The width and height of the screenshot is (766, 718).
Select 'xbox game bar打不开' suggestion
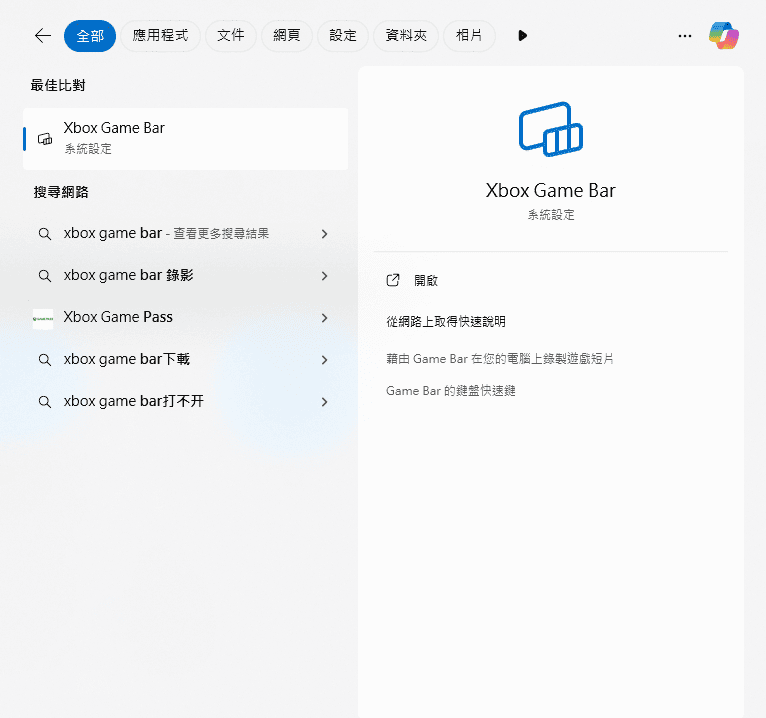pyautogui.click(x=186, y=401)
